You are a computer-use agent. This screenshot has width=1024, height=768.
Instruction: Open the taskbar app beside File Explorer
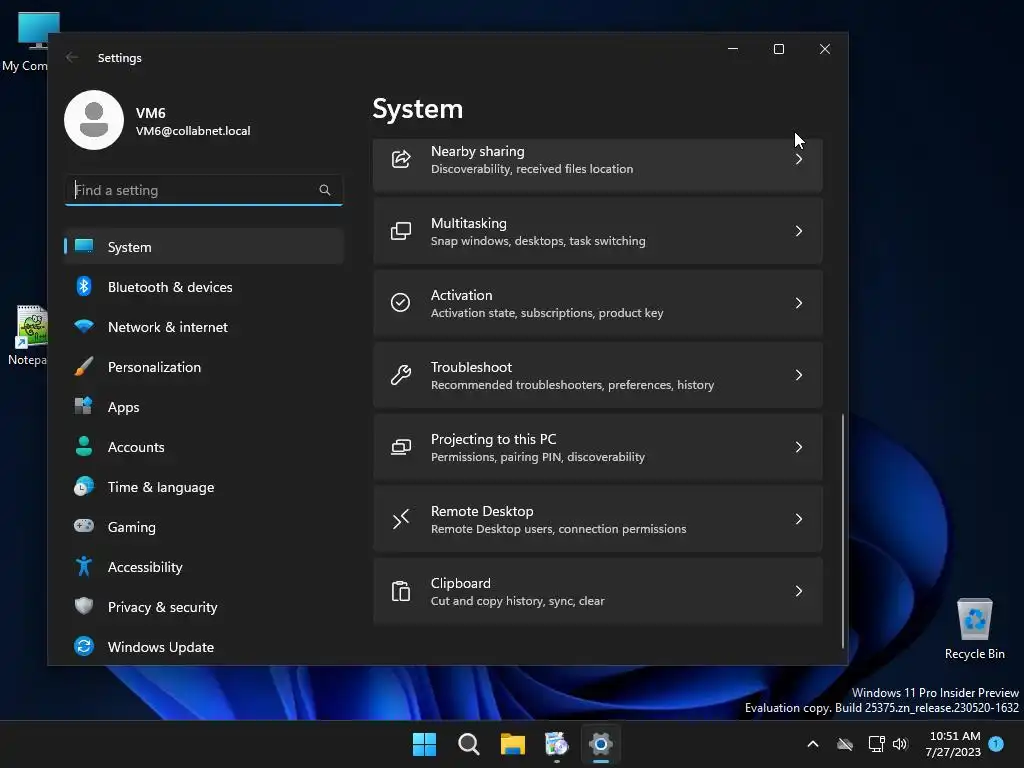(x=556, y=744)
